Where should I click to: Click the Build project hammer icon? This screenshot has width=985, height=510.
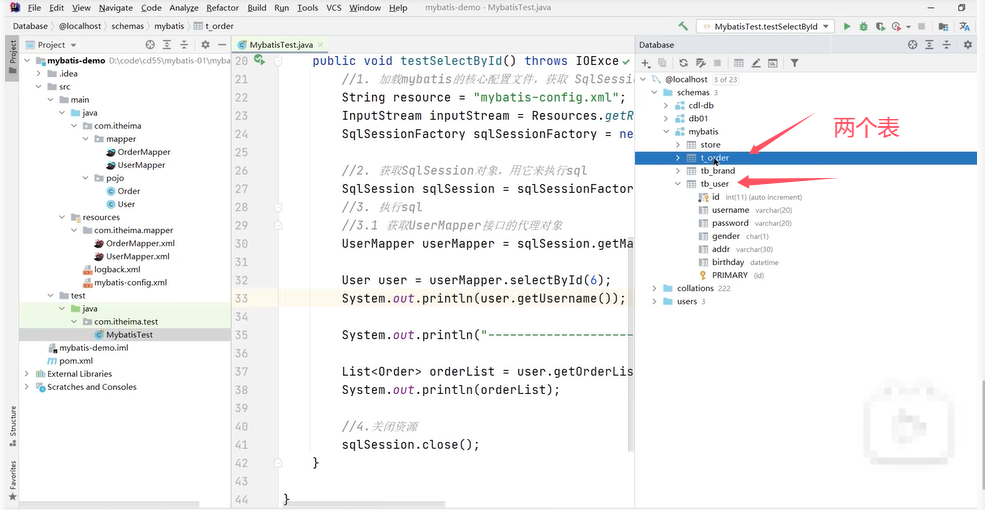tap(683, 26)
